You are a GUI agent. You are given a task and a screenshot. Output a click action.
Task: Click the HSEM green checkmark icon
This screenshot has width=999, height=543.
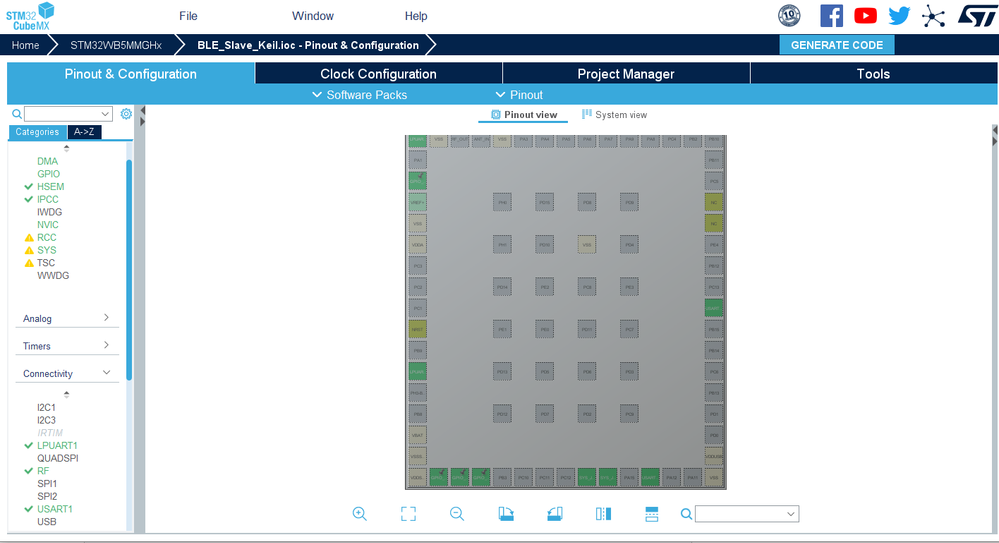(29, 187)
